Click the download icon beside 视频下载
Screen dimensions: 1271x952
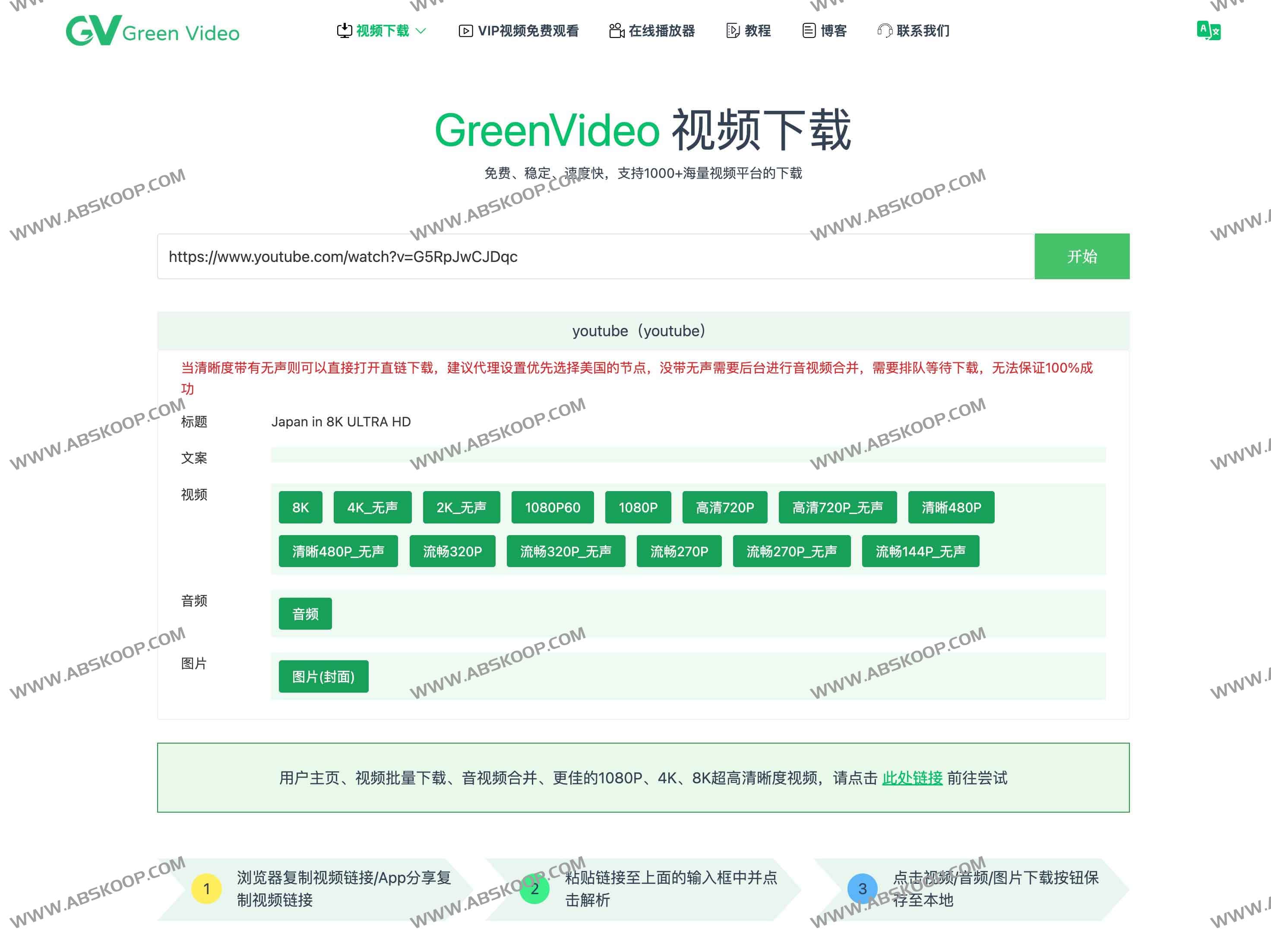[x=344, y=31]
